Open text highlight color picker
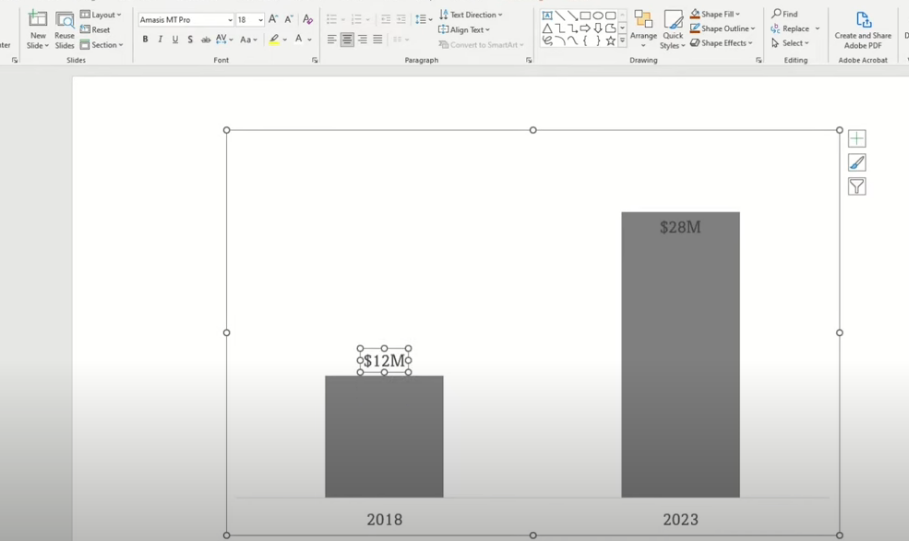Screen dimensions: 909x541 click(286, 40)
